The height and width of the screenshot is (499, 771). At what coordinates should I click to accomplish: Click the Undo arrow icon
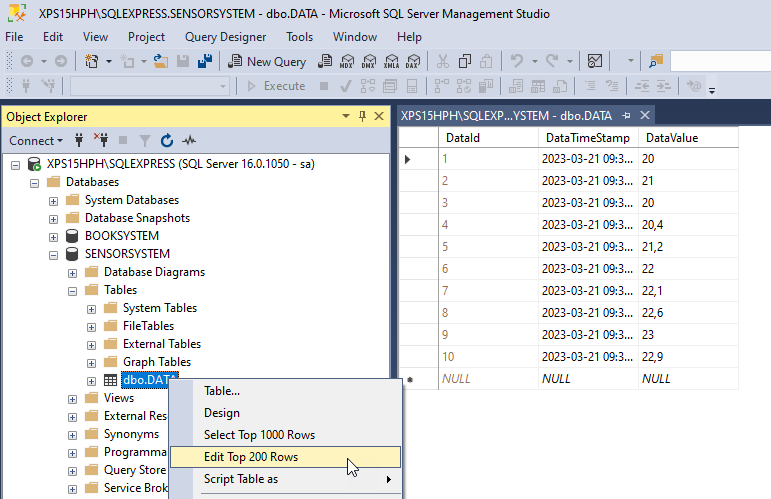point(517,61)
